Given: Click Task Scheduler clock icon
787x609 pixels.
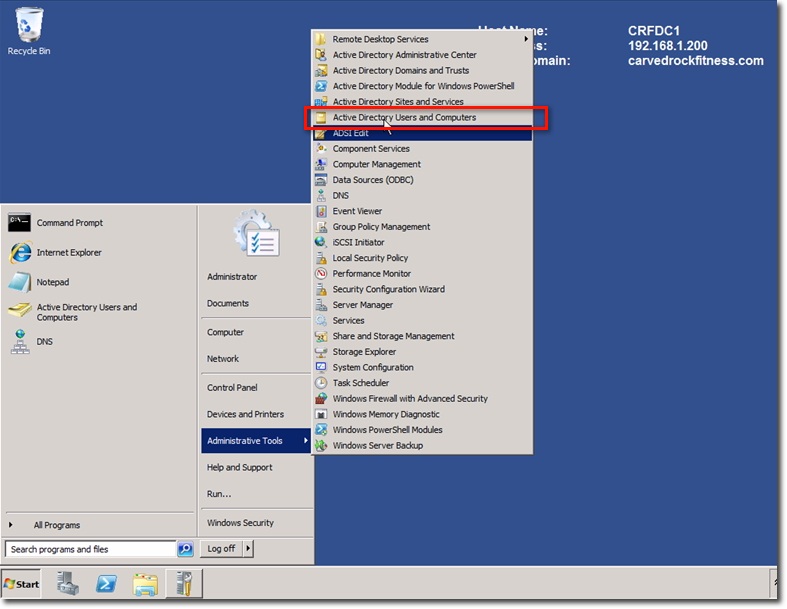Looking at the screenshot, I should coord(321,383).
